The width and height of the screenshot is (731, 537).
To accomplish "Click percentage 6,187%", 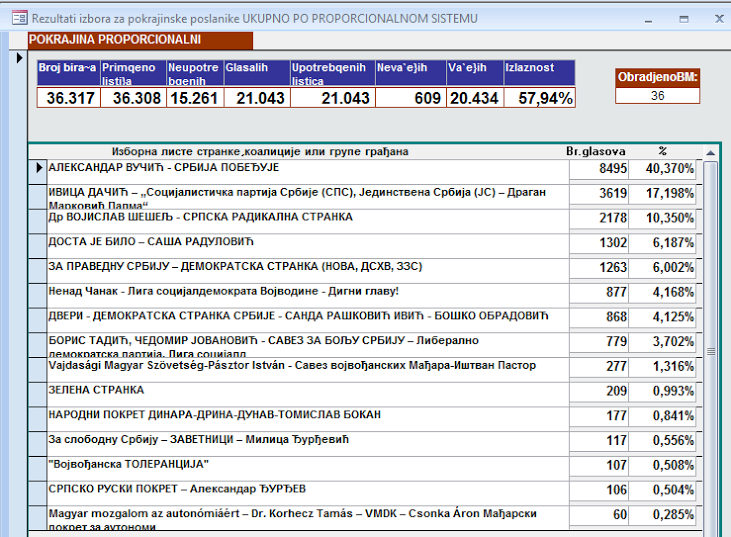I will 662,243.
